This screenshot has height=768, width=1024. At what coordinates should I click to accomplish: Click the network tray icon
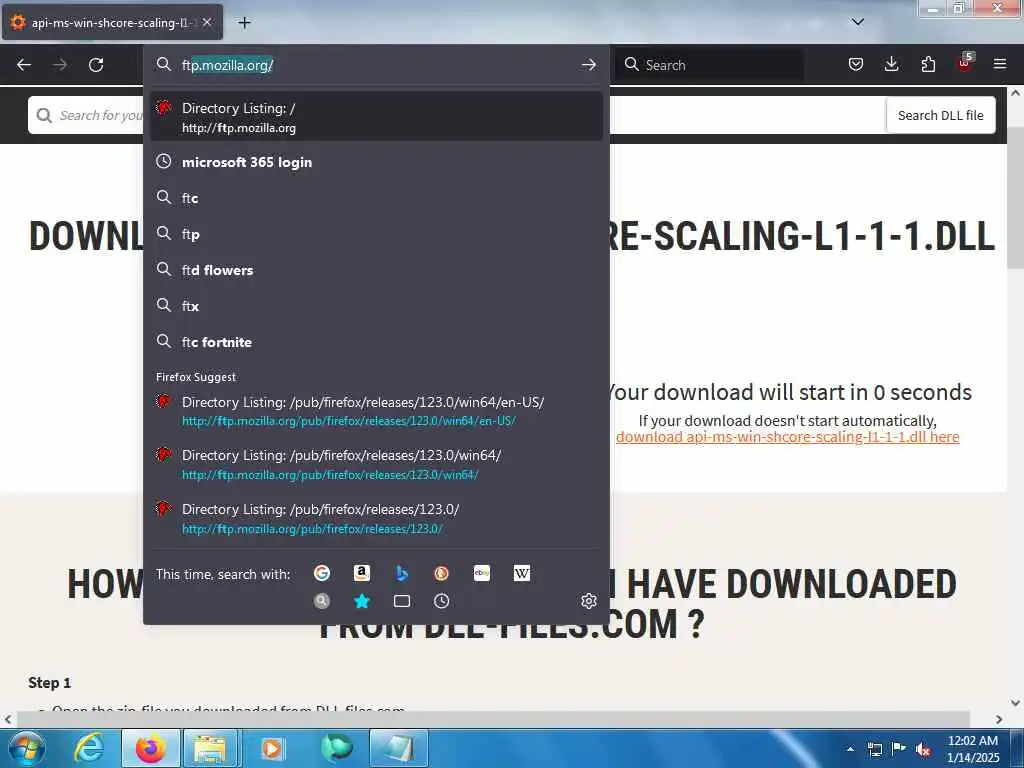pyautogui.click(x=874, y=749)
